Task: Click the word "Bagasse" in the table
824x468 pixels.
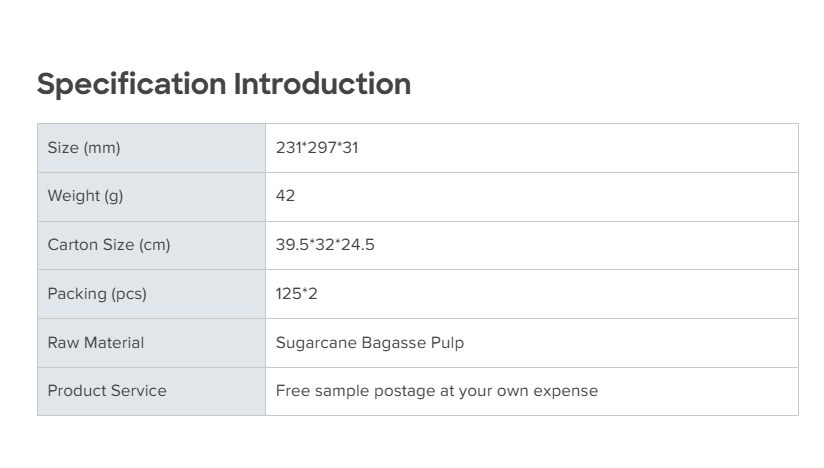Action: click(x=390, y=342)
